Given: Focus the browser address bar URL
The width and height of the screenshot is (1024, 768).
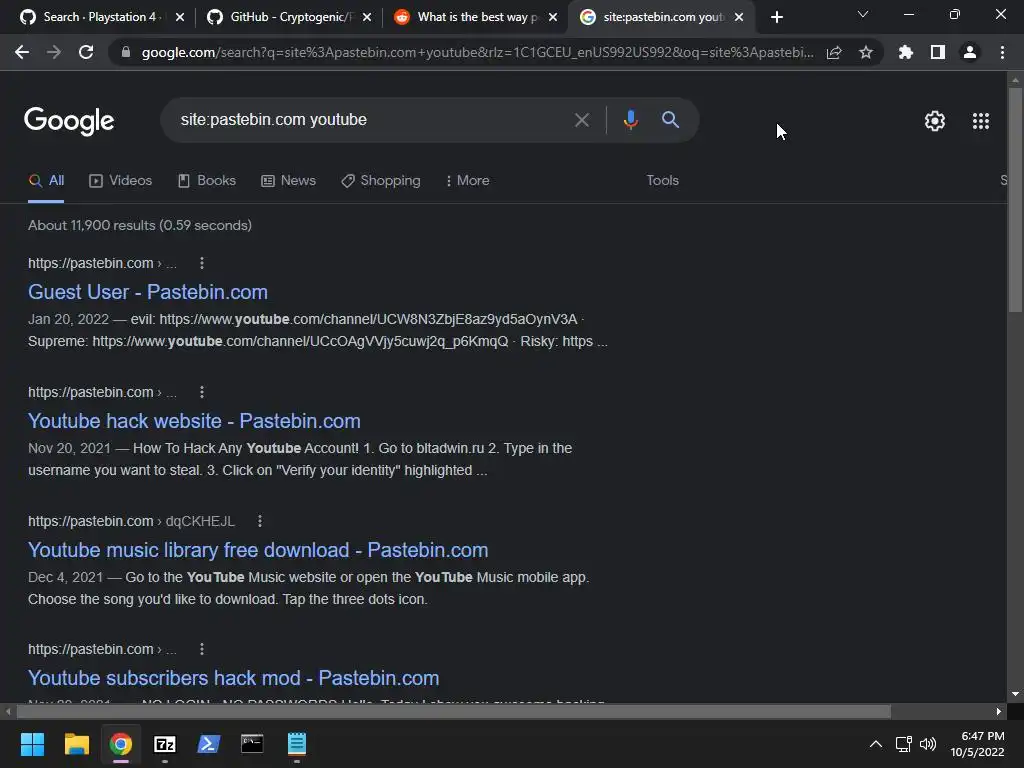Looking at the screenshot, I should pos(477,52).
